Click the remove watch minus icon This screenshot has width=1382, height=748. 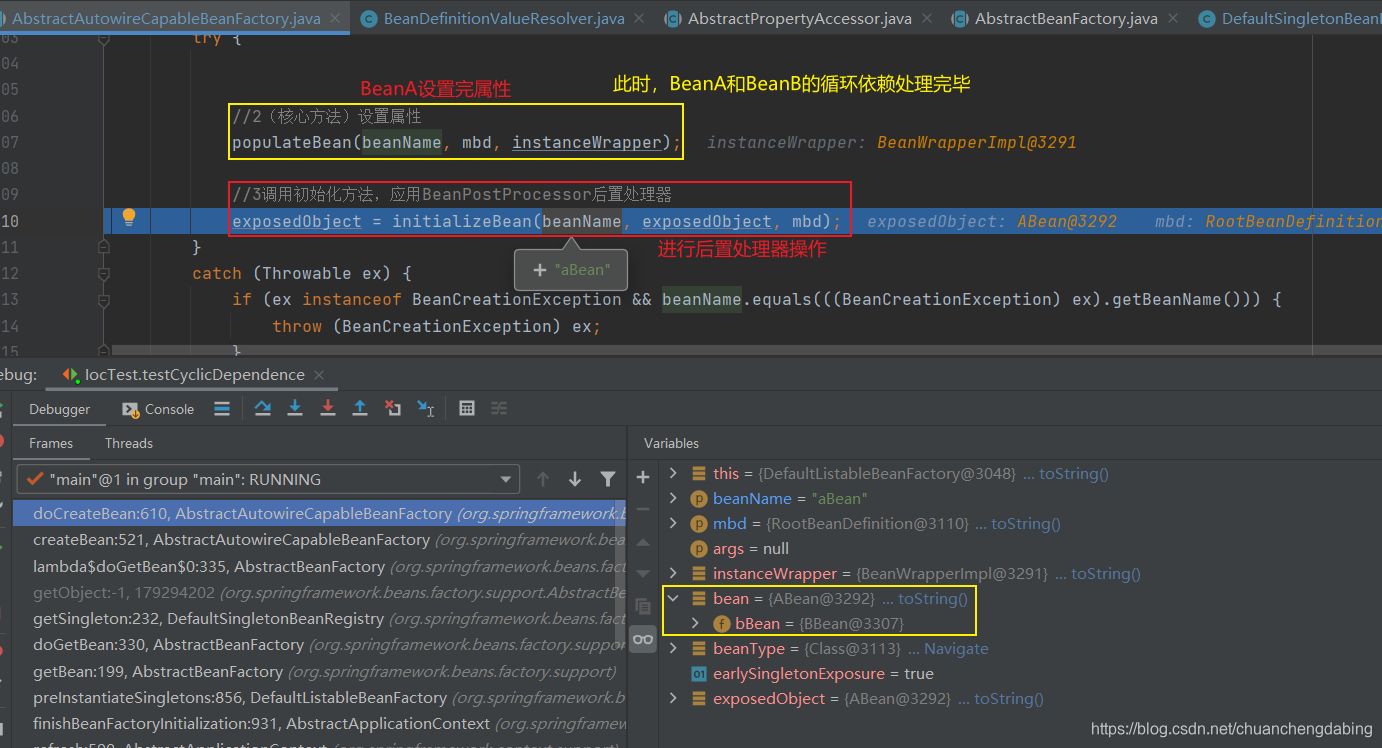point(643,509)
